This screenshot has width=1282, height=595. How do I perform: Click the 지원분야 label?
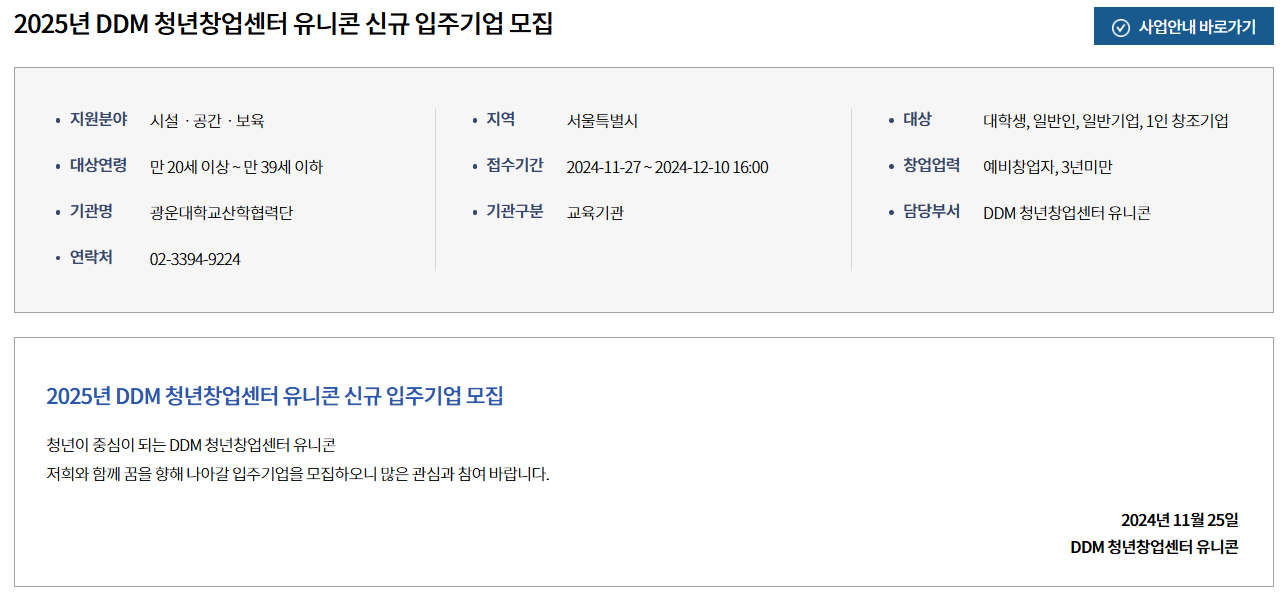click(x=98, y=119)
